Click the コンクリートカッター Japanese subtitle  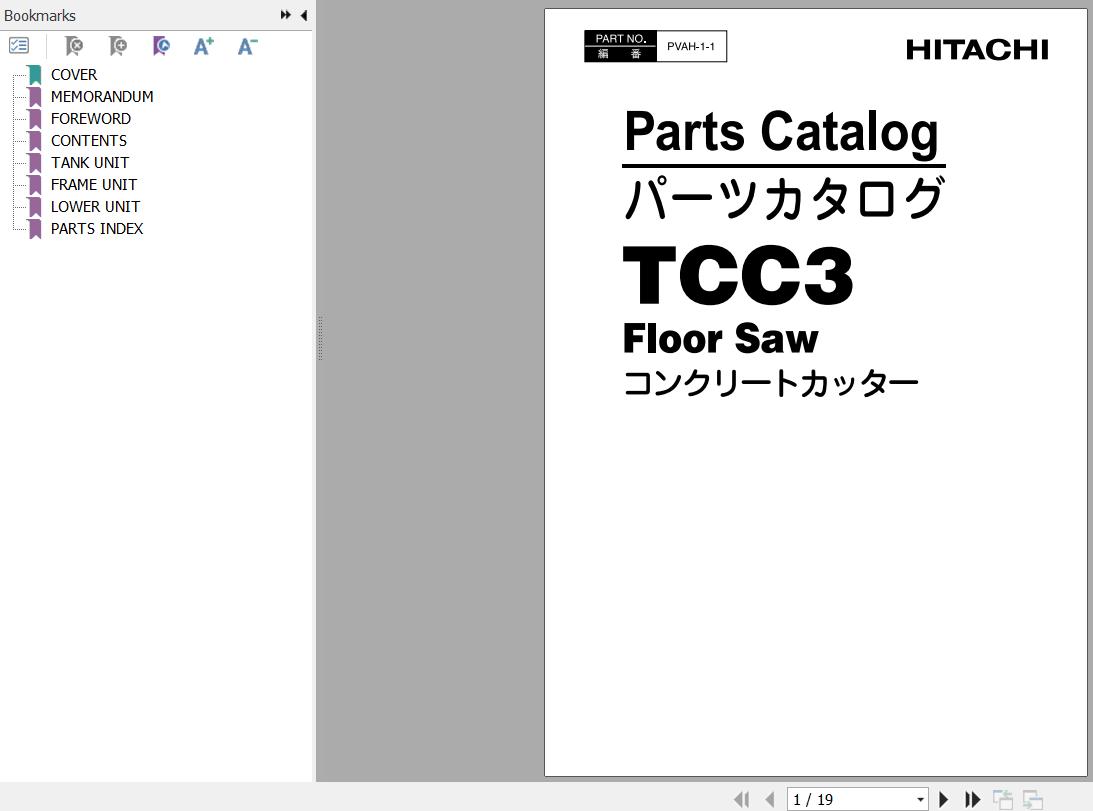pos(771,384)
